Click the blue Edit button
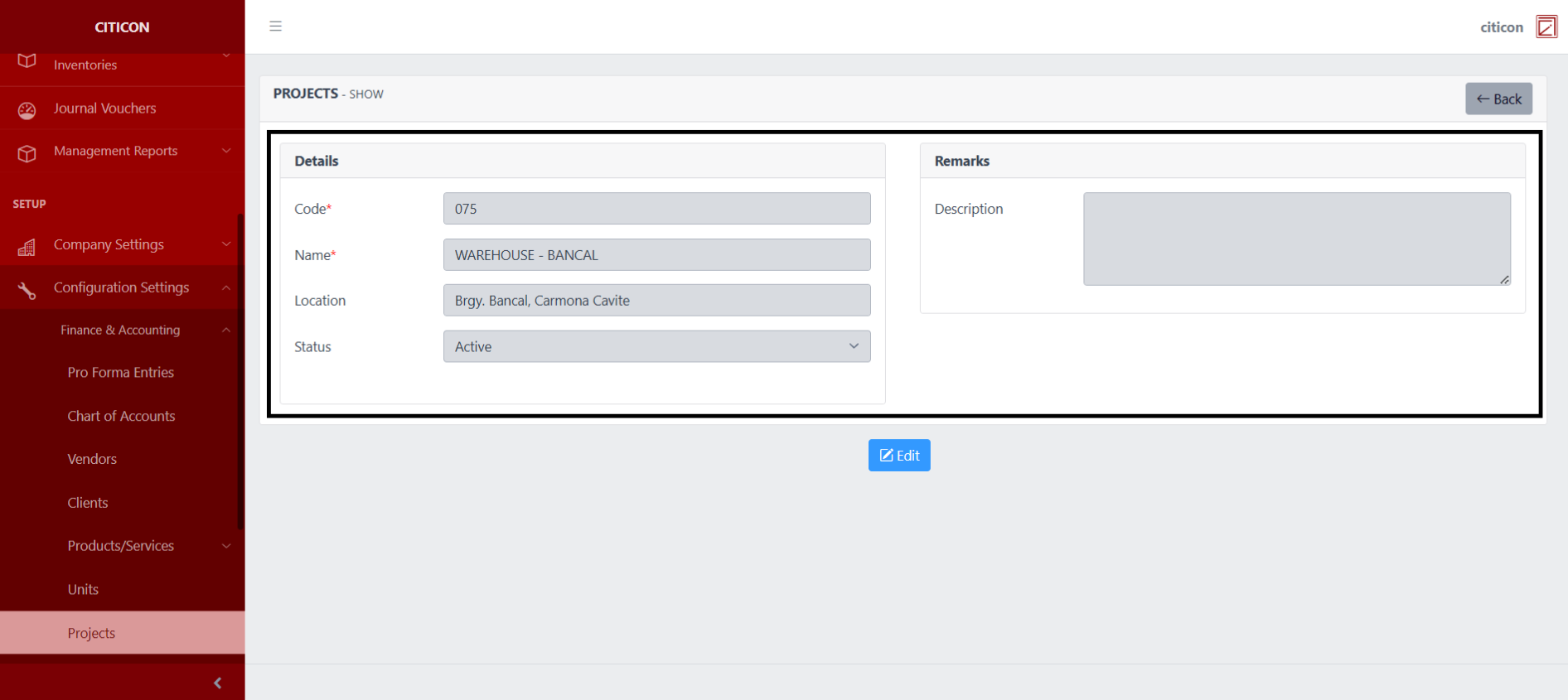Screen dimensions: 1568x700 click(x=898, y=455)
